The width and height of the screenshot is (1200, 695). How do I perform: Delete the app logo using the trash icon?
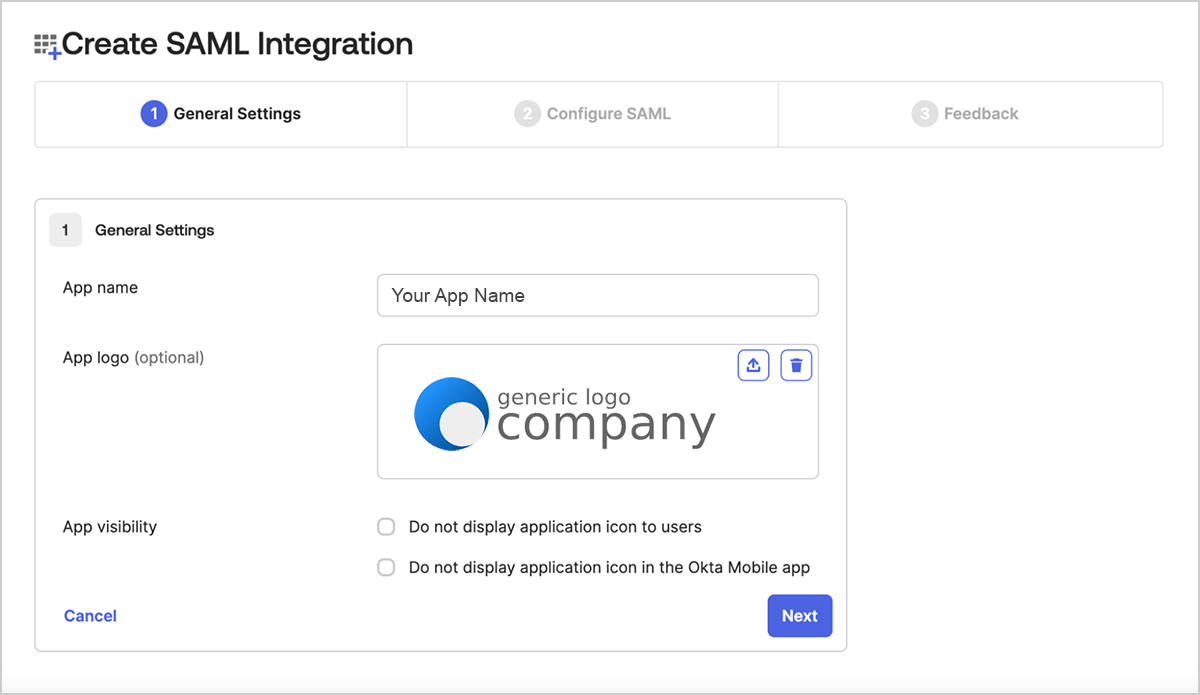[x=796, y=365]
